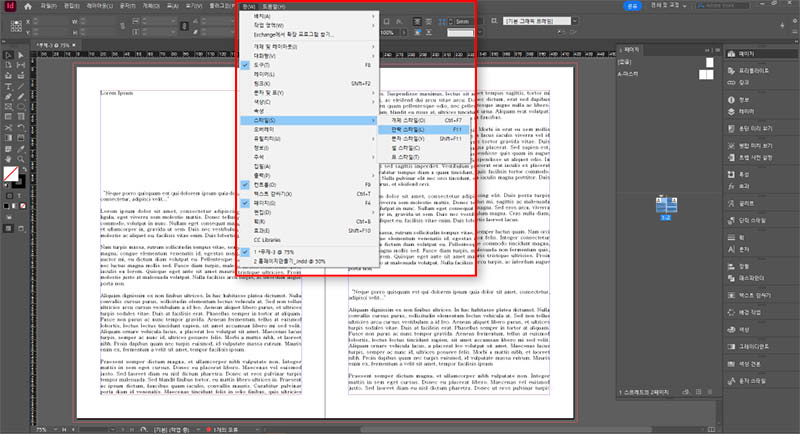This screenshot has height=434, width=800.
Task: Click the Fill color swatch in the toolbox
Action: 11,173
